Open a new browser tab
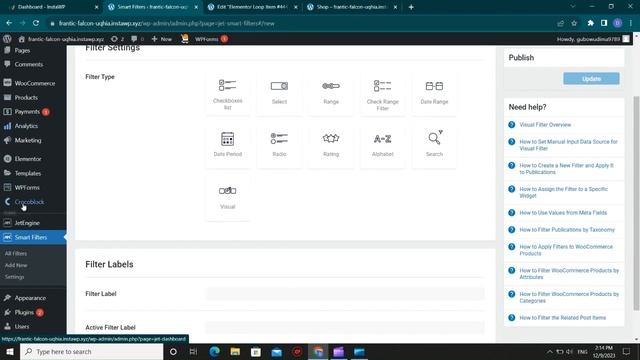640x360 pixels. click(x=411, y=7)
